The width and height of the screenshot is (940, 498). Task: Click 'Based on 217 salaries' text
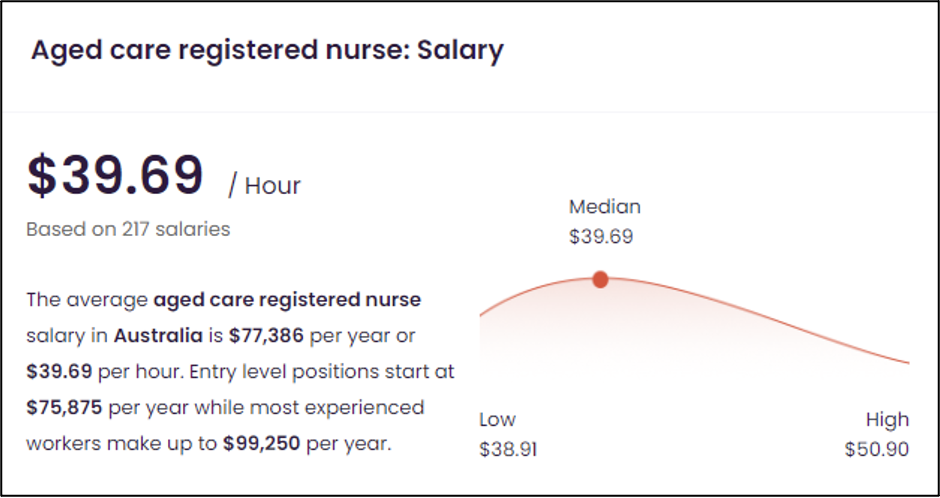tap(128, 229)
